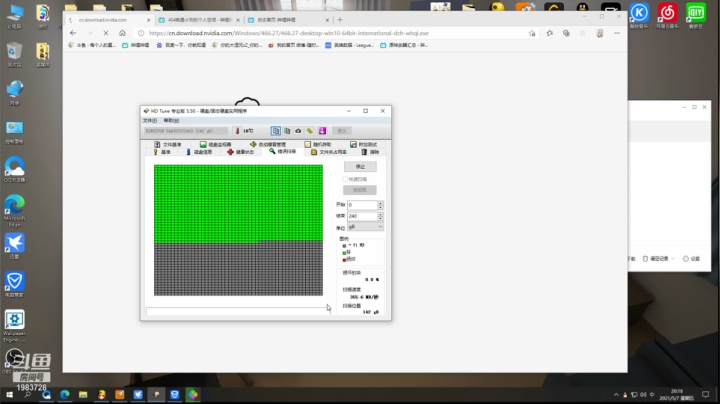Switch to the Disk info tab in HD Tune
This screenshot has height=404, width=720.
[199, 152]
